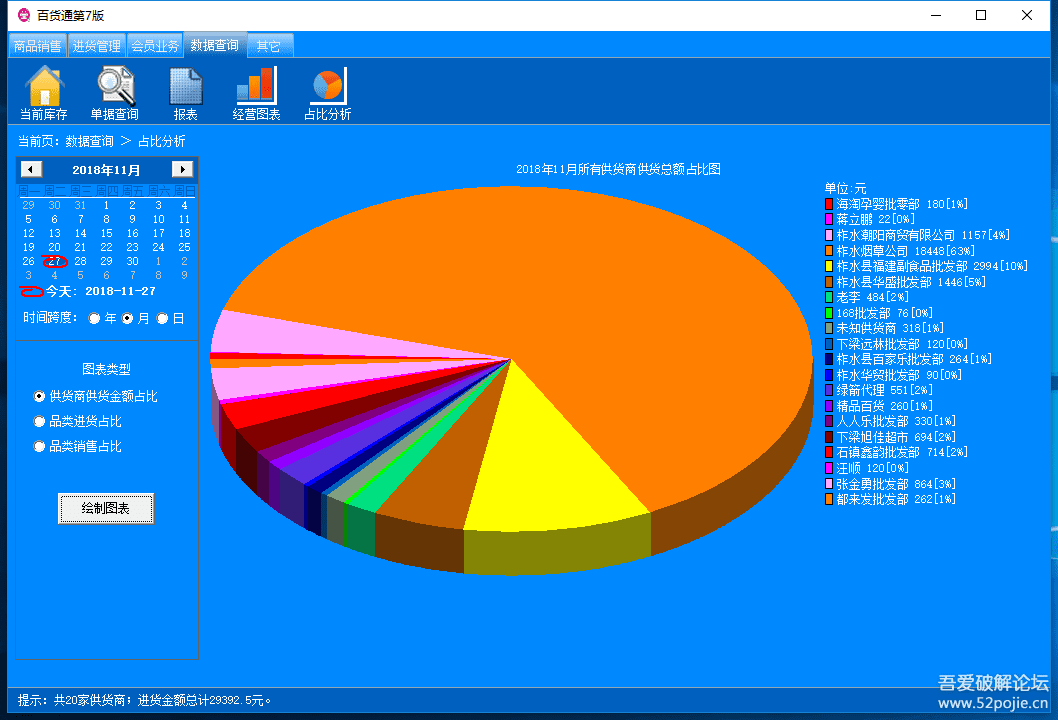Select the 年 time span radio button
1058x720 pixels.
click(x=95, y=318)
